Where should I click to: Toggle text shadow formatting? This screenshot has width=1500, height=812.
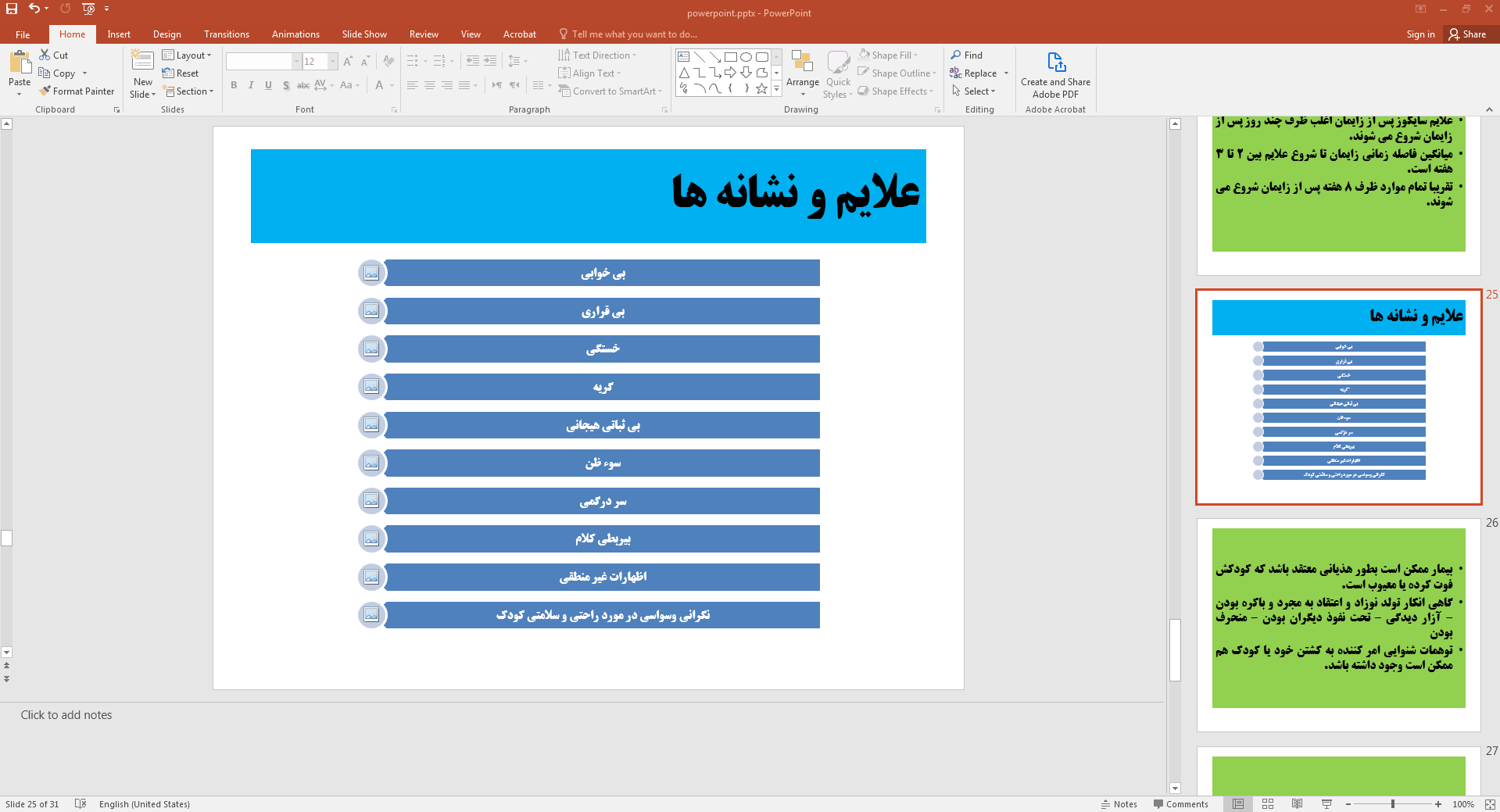tap(286, 85)
